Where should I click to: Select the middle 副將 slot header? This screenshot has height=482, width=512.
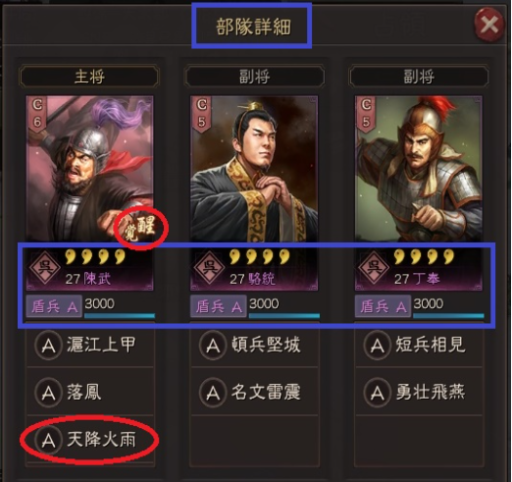(x=254, y=76)
